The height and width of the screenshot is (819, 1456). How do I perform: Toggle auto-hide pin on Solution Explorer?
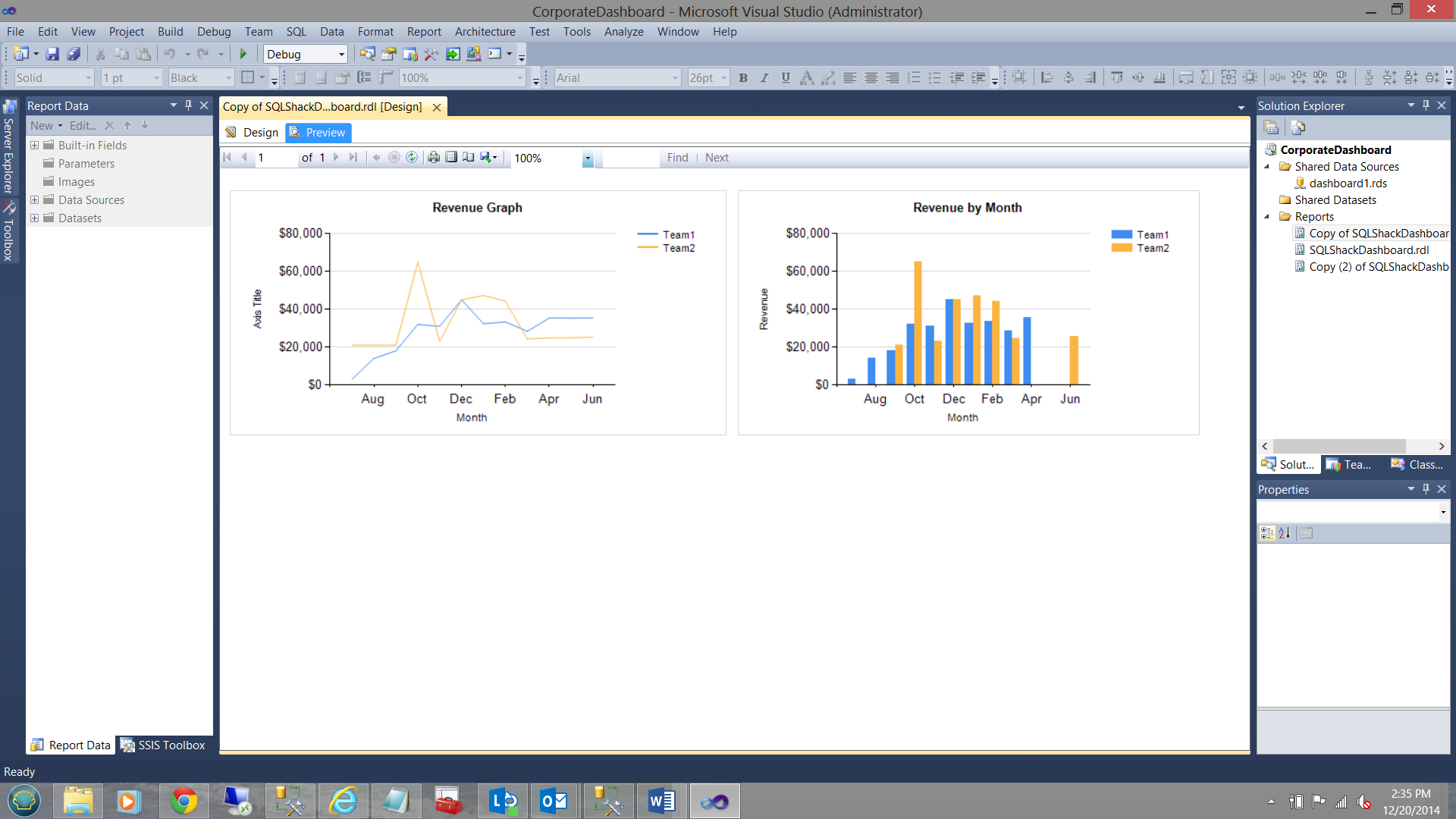pyautogui.click(x=1426, y=105)
